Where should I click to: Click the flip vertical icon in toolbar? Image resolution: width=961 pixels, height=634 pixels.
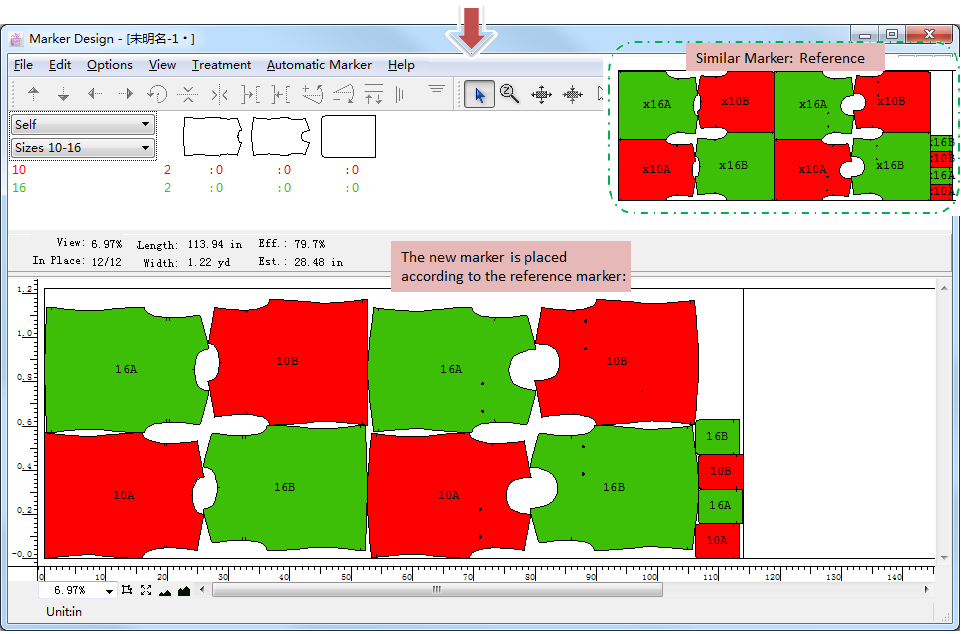(187, 94)
